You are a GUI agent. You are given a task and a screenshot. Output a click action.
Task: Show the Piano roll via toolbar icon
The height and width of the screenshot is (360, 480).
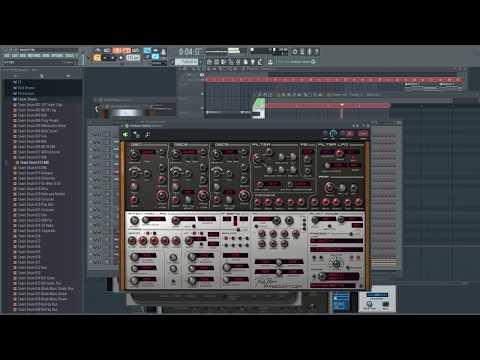click(x=217, y=62)
